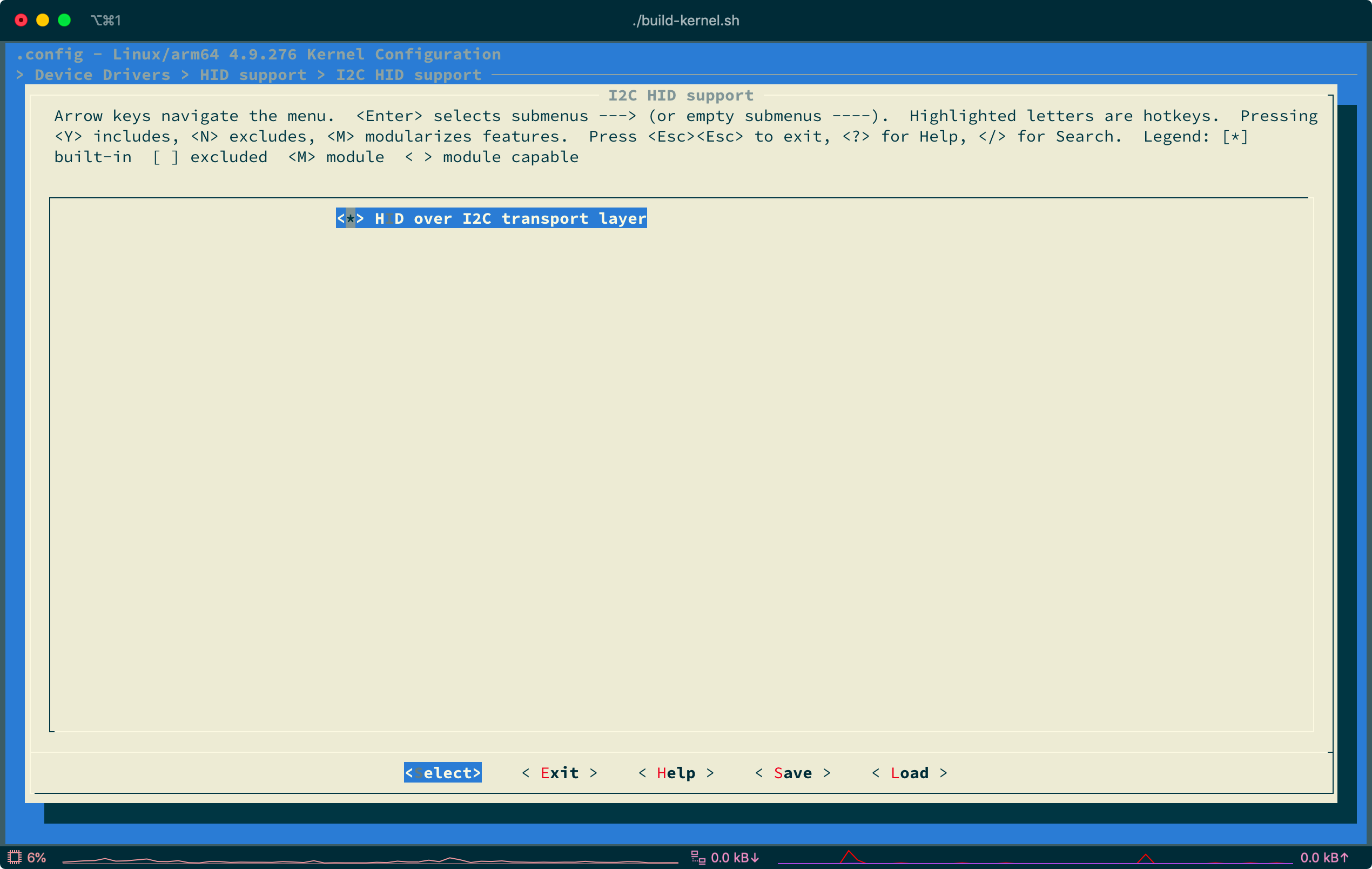Click the upload rate indicator showing 0.0 kB
The height and width of the screenshot is (869, 1372).
click(1324, 857)
